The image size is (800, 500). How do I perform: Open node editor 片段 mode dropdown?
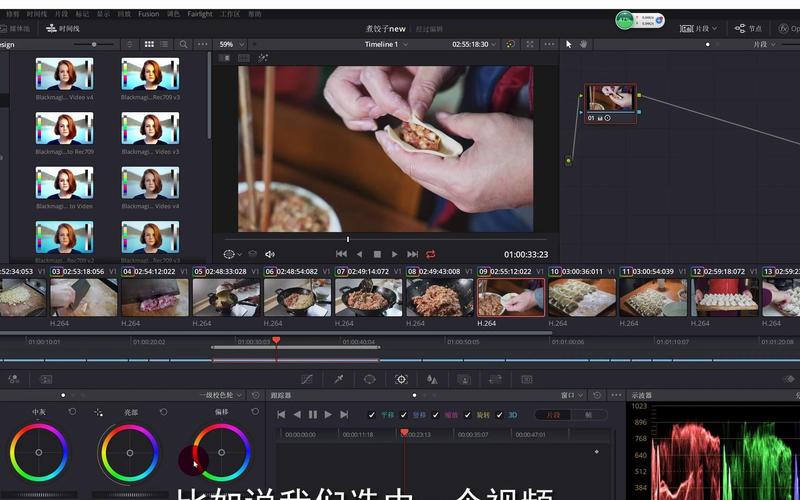coord(764,44)
